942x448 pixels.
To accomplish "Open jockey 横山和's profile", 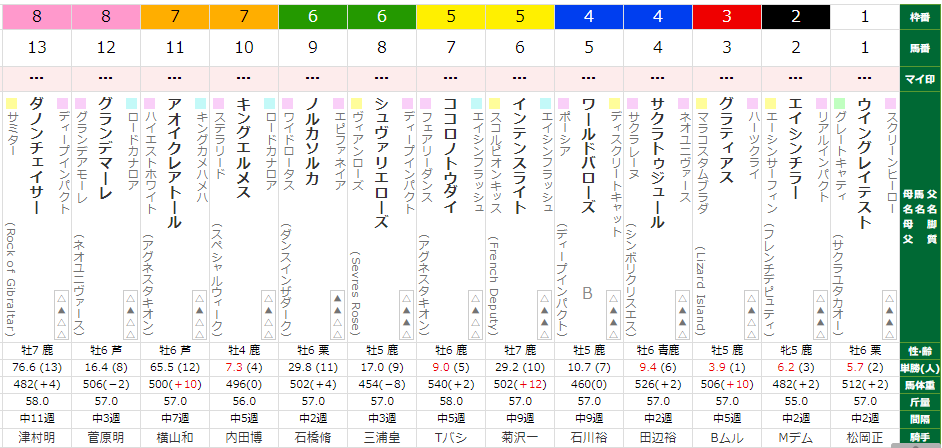I will [175, 438].
